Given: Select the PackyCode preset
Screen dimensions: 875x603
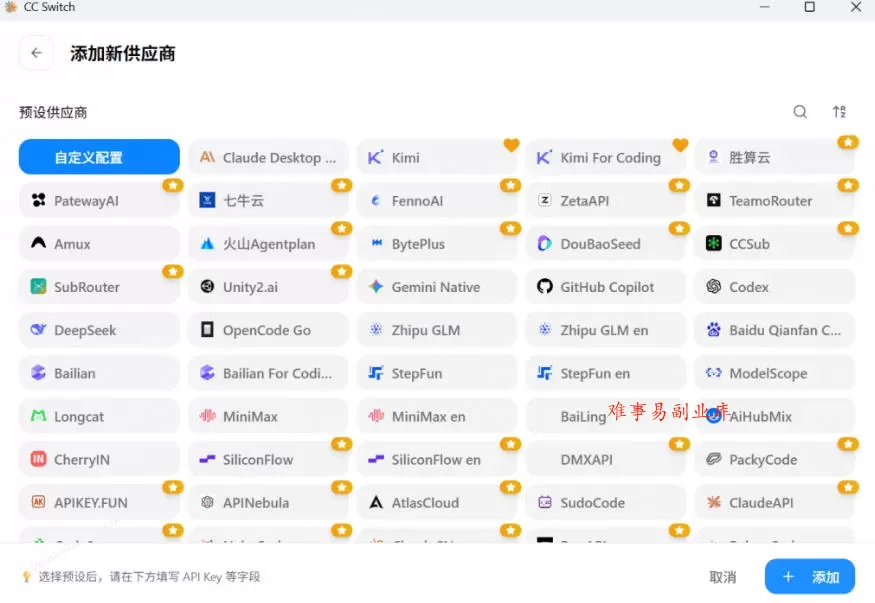Looking at the screenshot, I should (775, 459).
